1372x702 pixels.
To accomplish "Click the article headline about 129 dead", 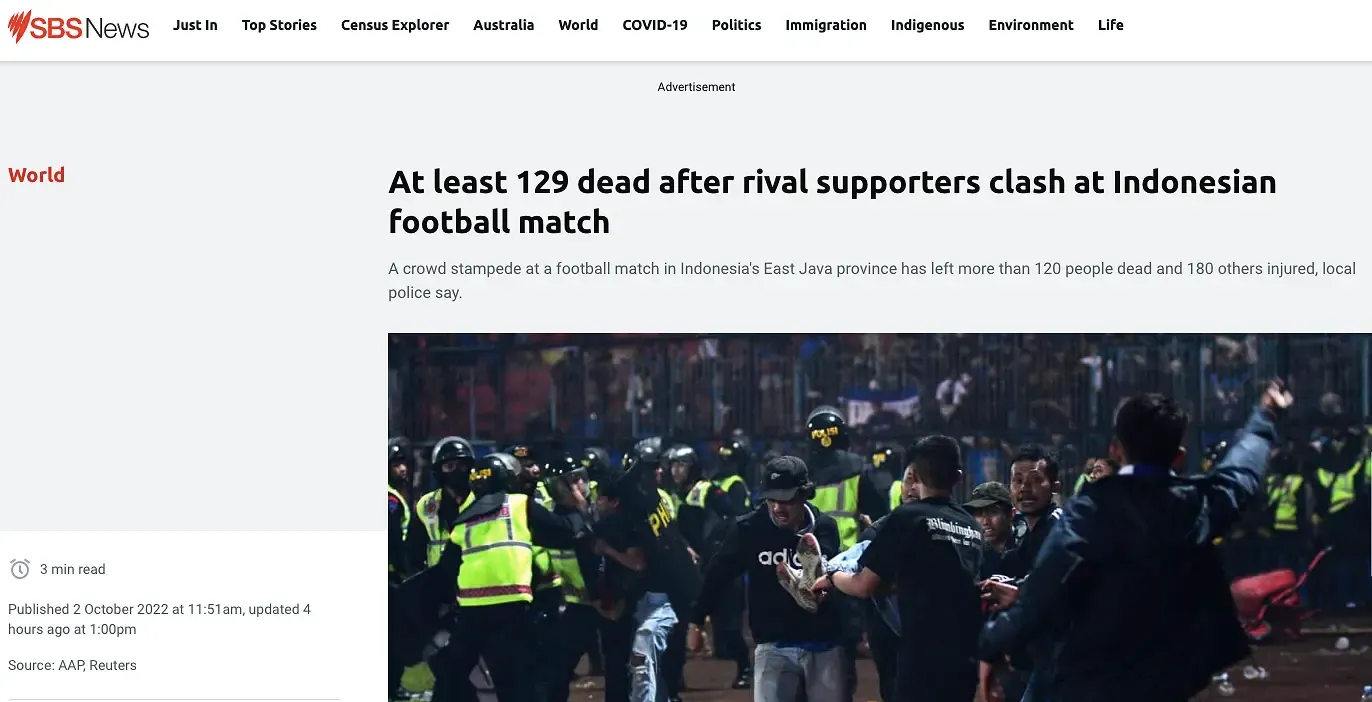I will click(x=832, y=201).
